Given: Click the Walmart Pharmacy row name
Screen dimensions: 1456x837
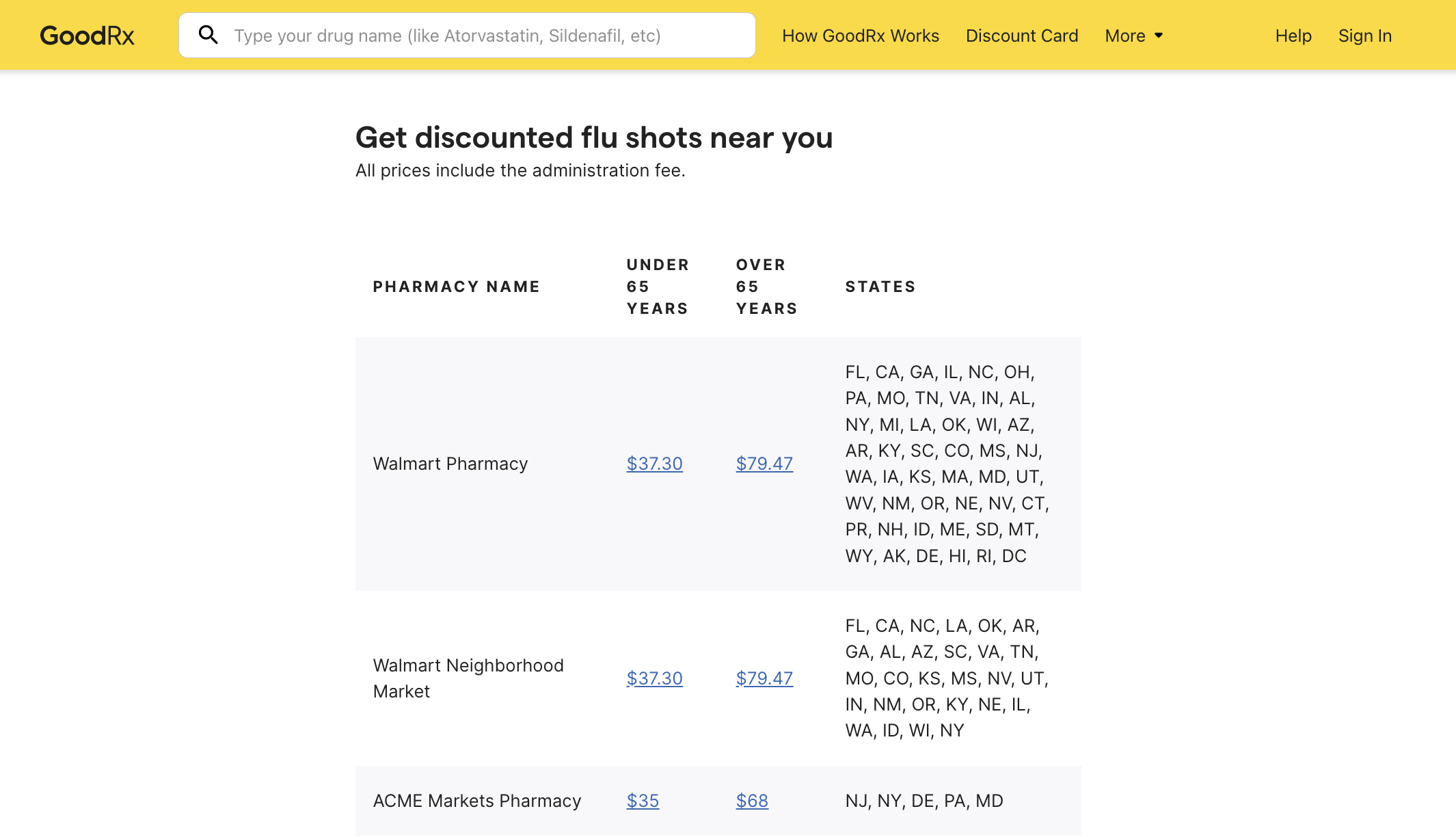Looking at the screenshot, I should tap(450, 464).
